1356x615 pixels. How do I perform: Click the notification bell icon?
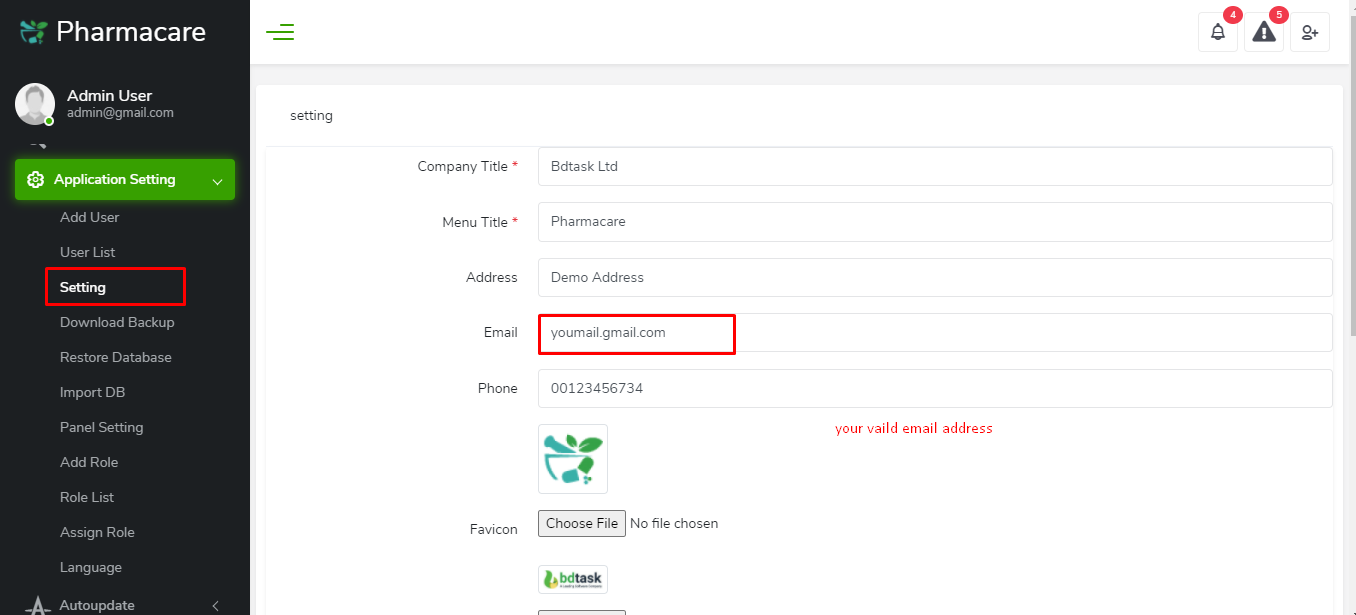1217,32
